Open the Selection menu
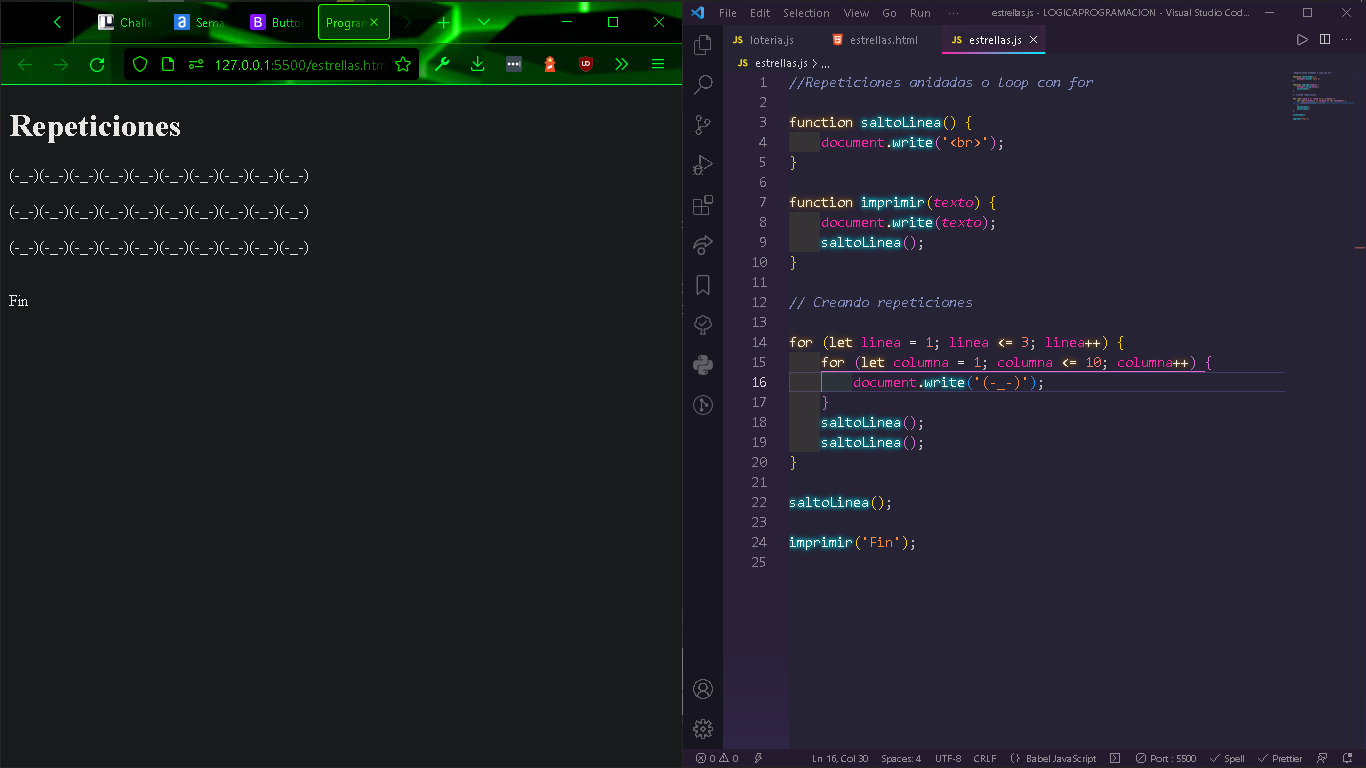The width and height of the screenshot is (1366, 768). (806, 13)
